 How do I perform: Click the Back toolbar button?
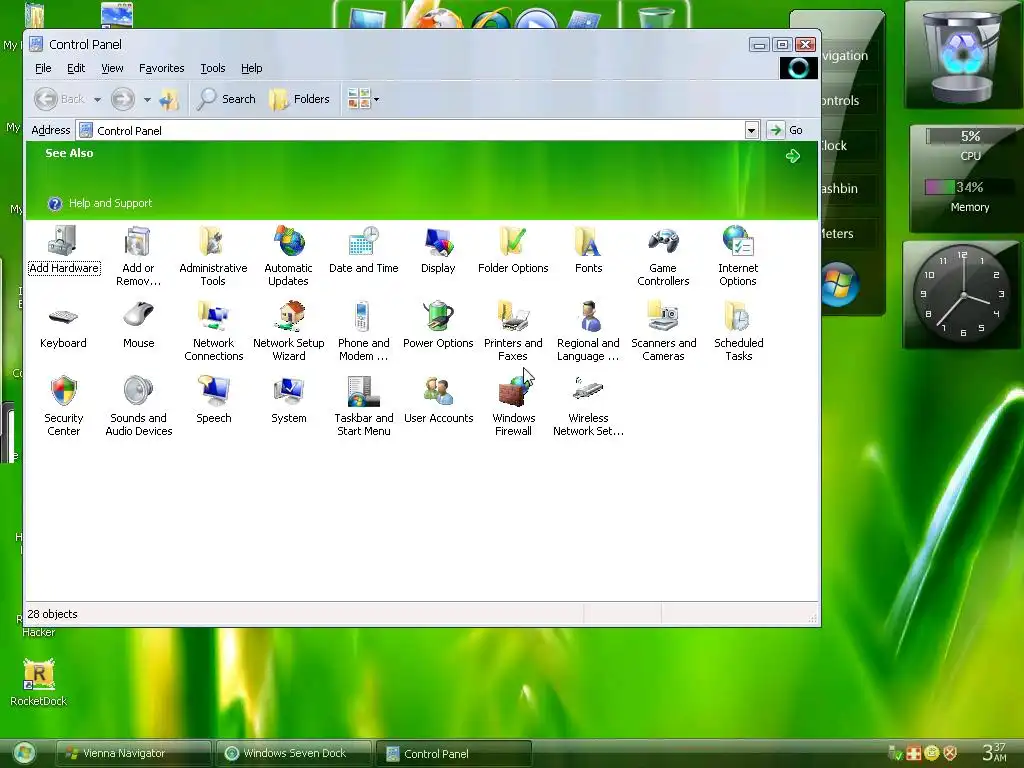tap(59, 99)
